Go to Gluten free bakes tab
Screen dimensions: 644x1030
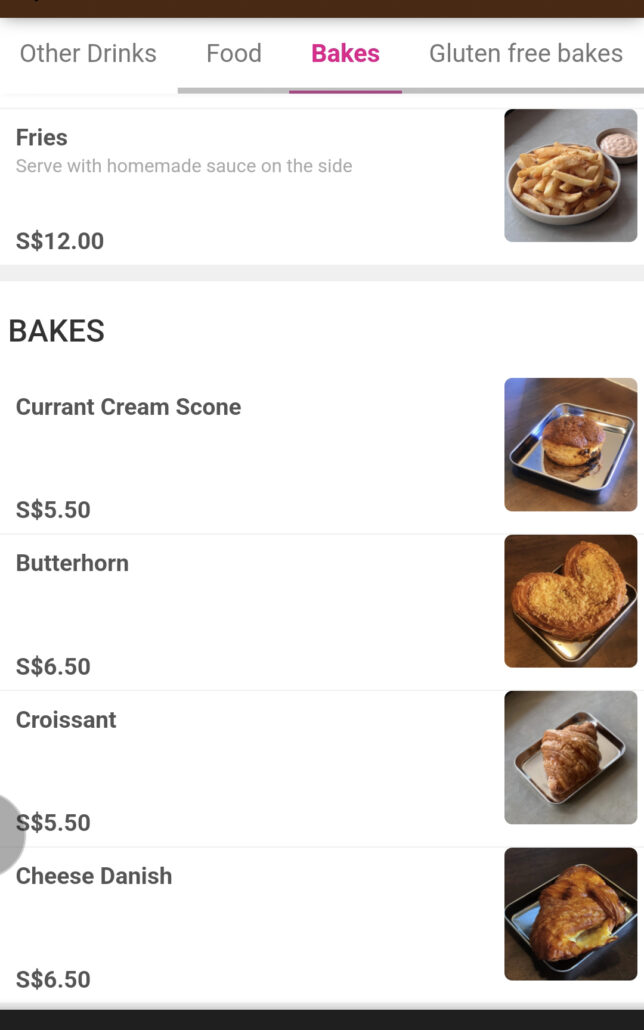tap(525, 53)
